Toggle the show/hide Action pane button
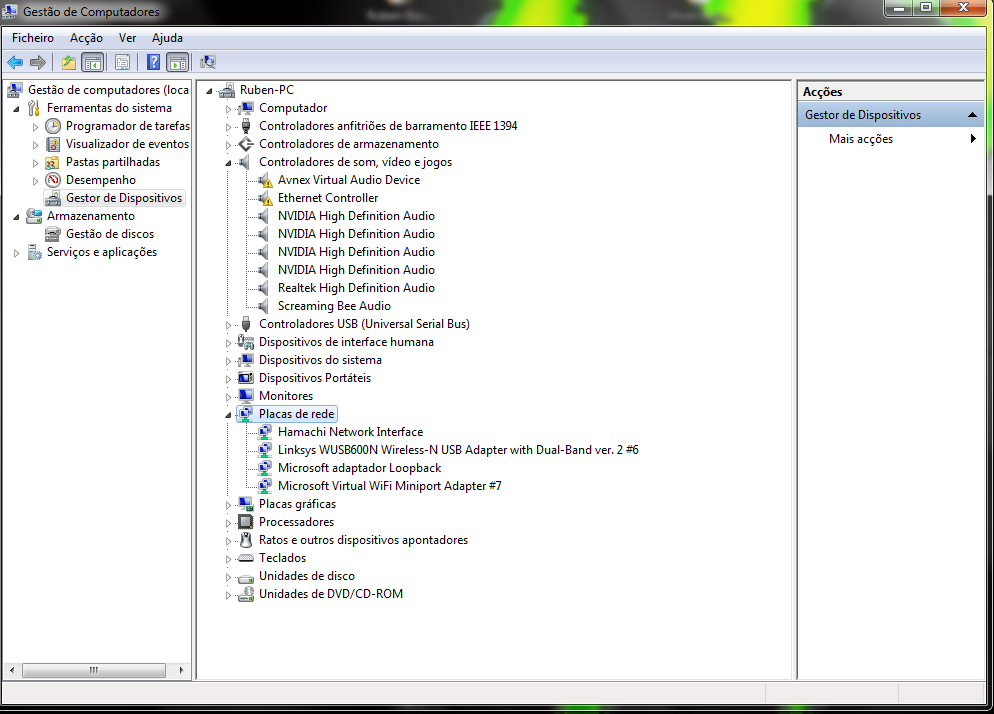Image resolution: width=994 pixels, height=714 pixels. click(x=177, y=62)
